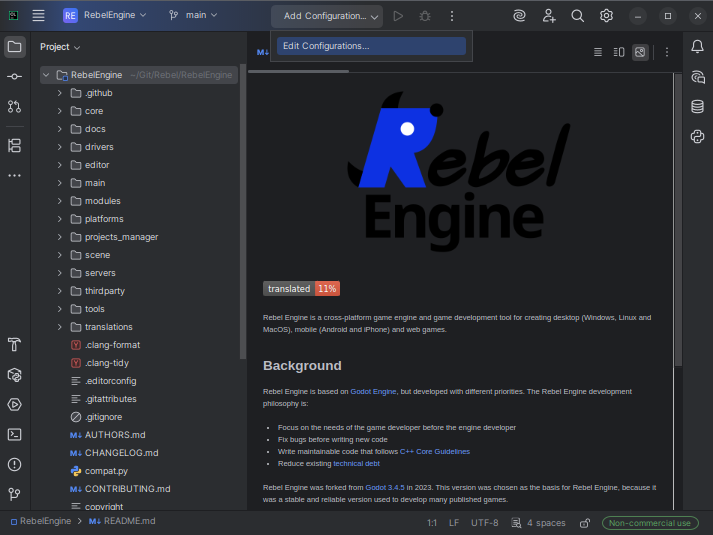The image size is (713, 535).
Task: Expand the translations folder
Action: (x=60, y=327)
